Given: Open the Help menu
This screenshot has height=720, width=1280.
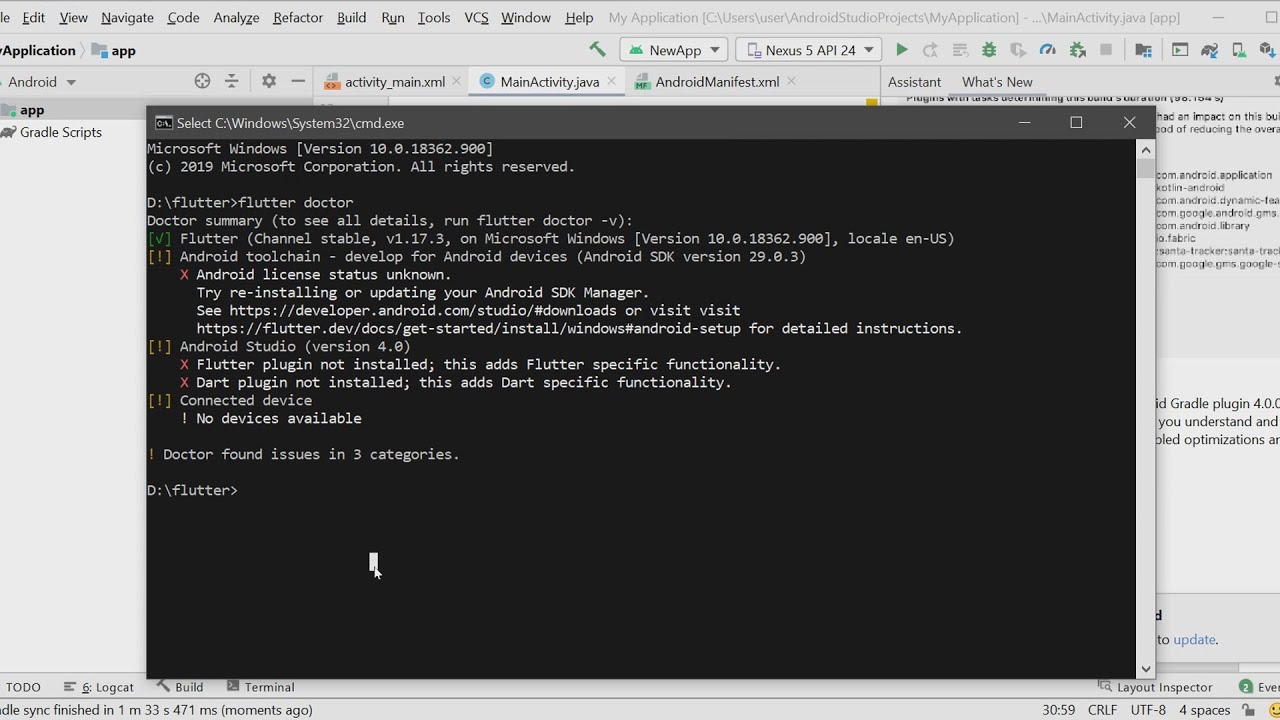Looking at the screenshot, I should coord(579,17).
